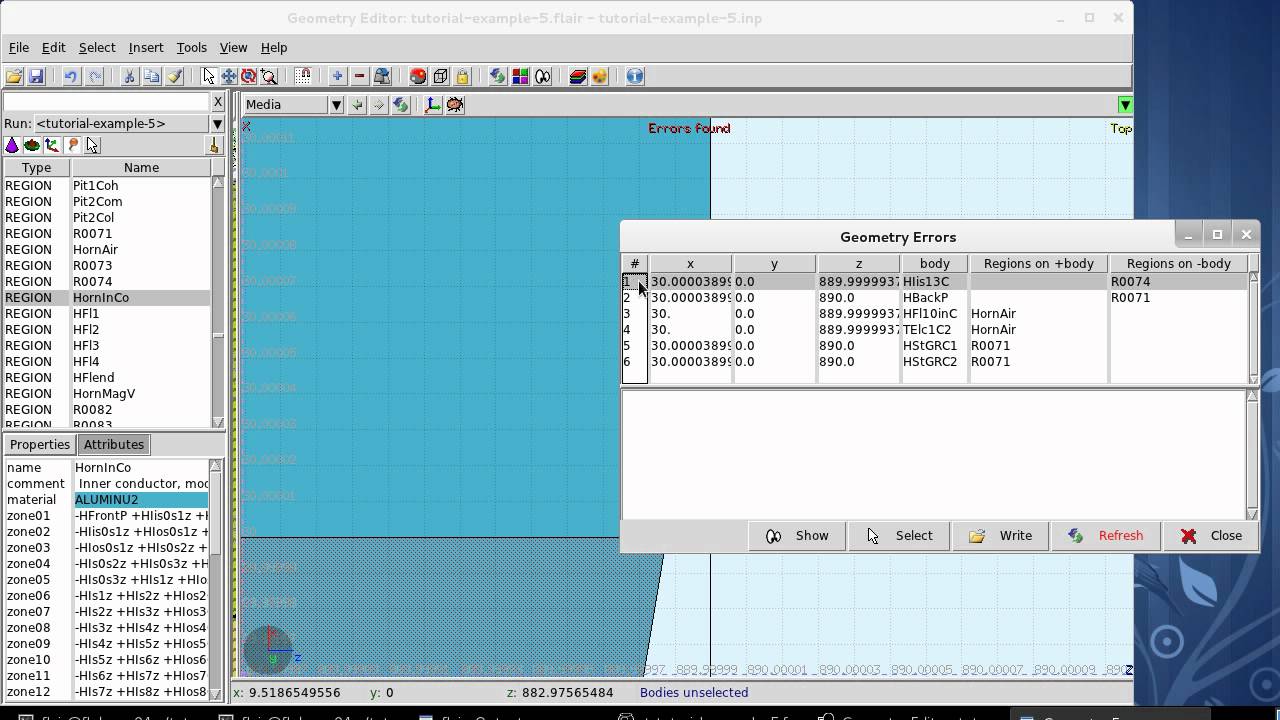Select error row with body HBackP
The height and width of the screenshot is (720, 1280).
click(935, 297)
